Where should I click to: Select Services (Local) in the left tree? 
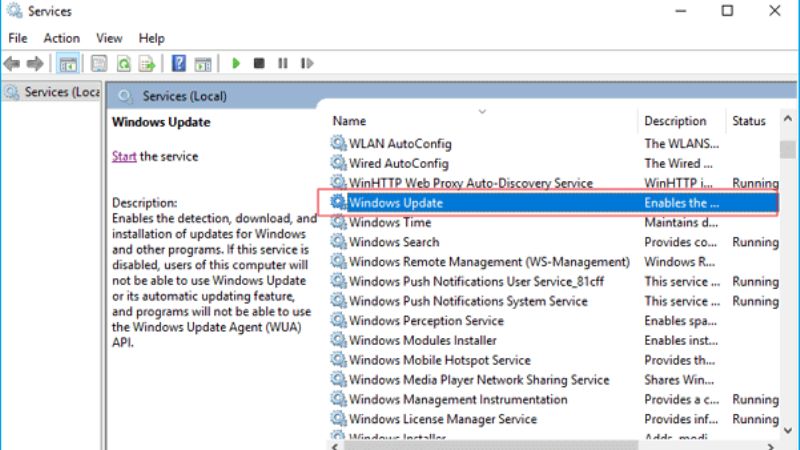click(x=52, y=92)
